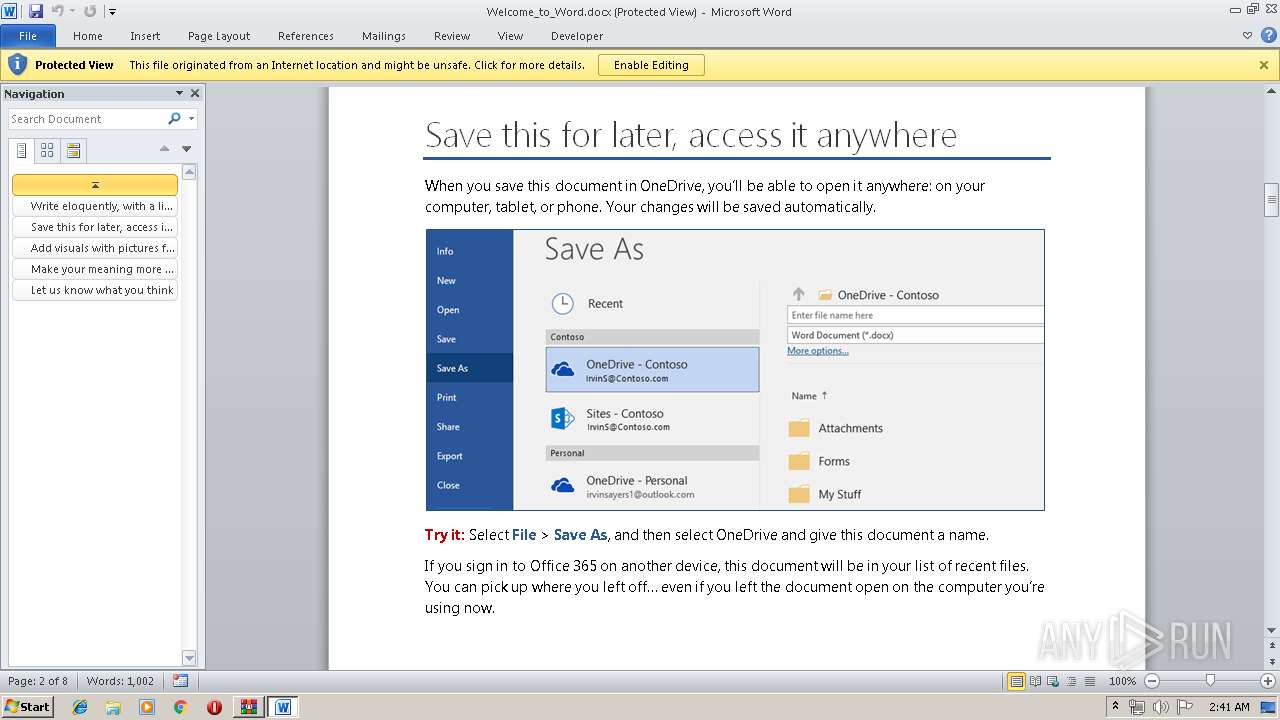
Task: Click the network icon in system tray
Action: click(1137, 707)
